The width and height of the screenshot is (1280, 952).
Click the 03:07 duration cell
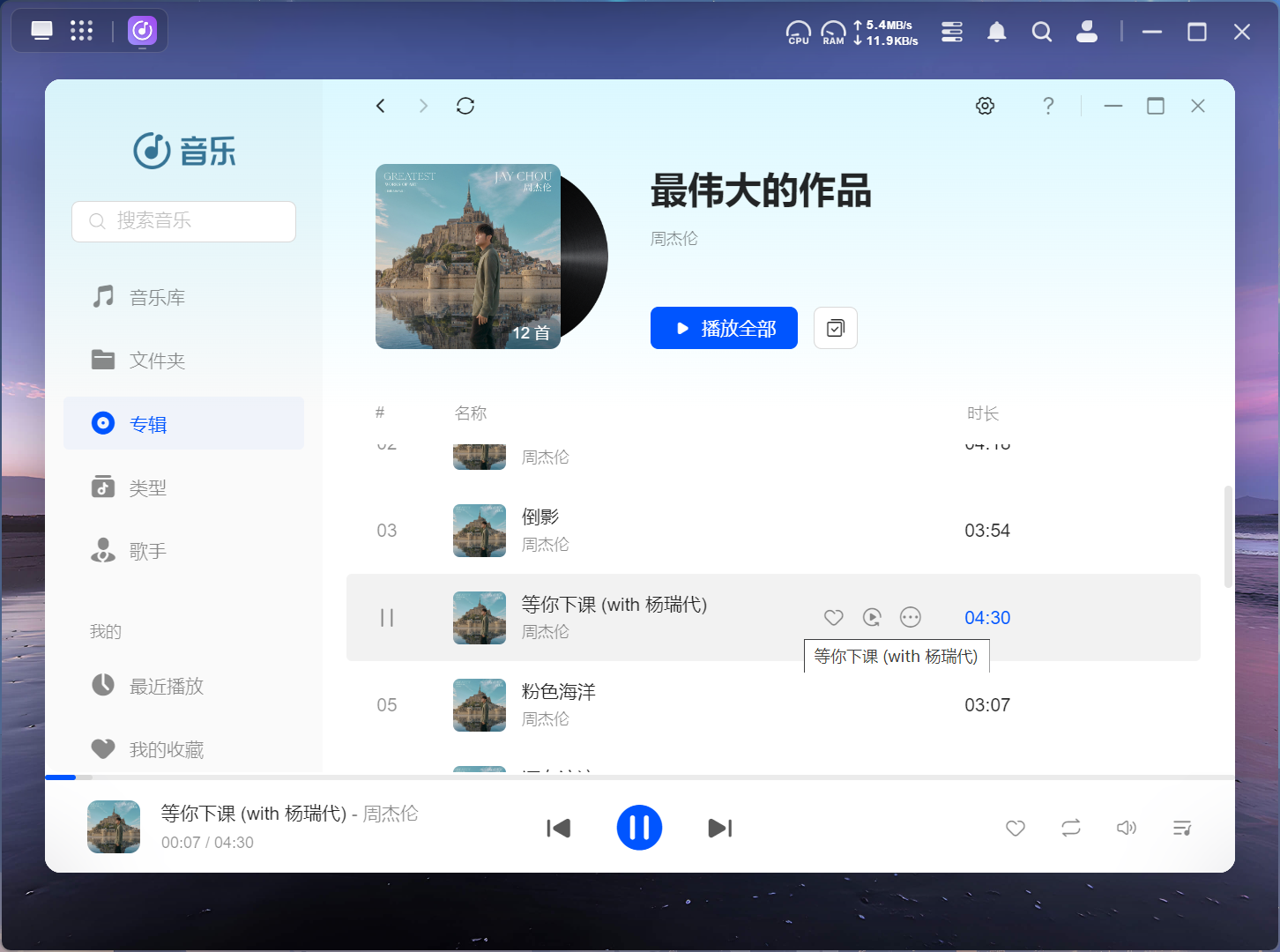[987, 705]
